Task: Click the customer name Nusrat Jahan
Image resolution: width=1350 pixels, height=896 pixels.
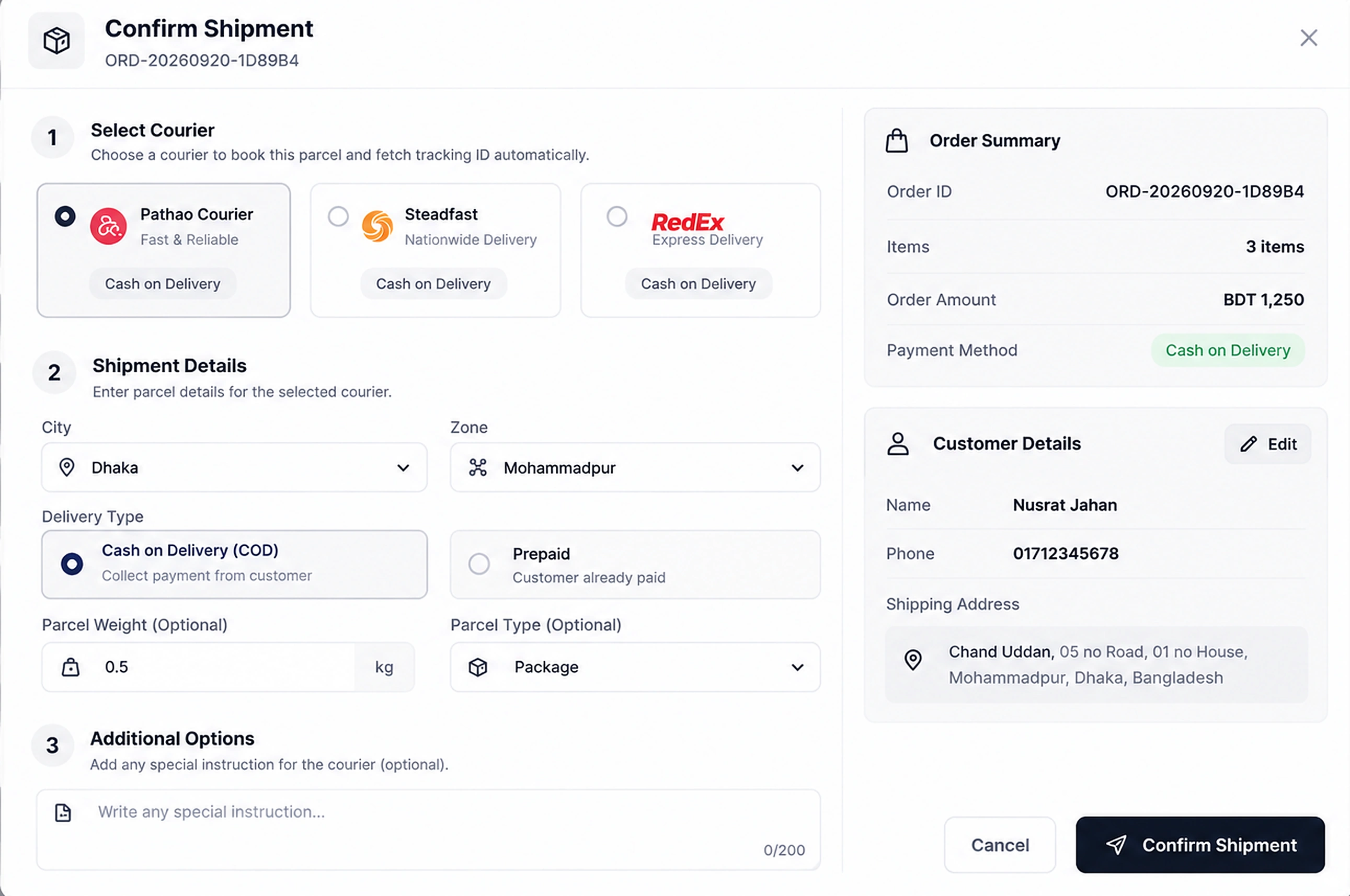Action: click(1065, 504)
